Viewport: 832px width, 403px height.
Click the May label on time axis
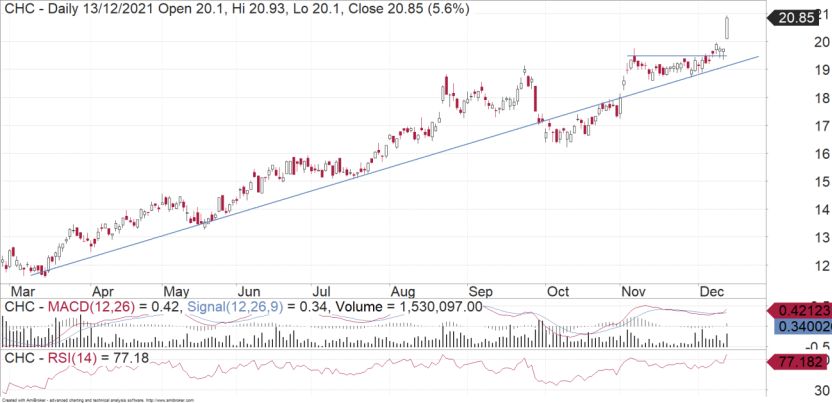pos(177,292)
